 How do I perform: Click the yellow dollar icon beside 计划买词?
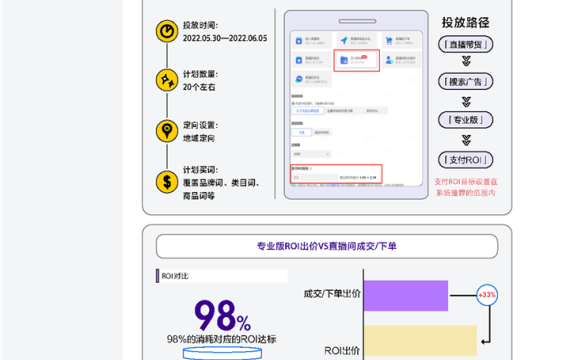(x=167, y=182)
